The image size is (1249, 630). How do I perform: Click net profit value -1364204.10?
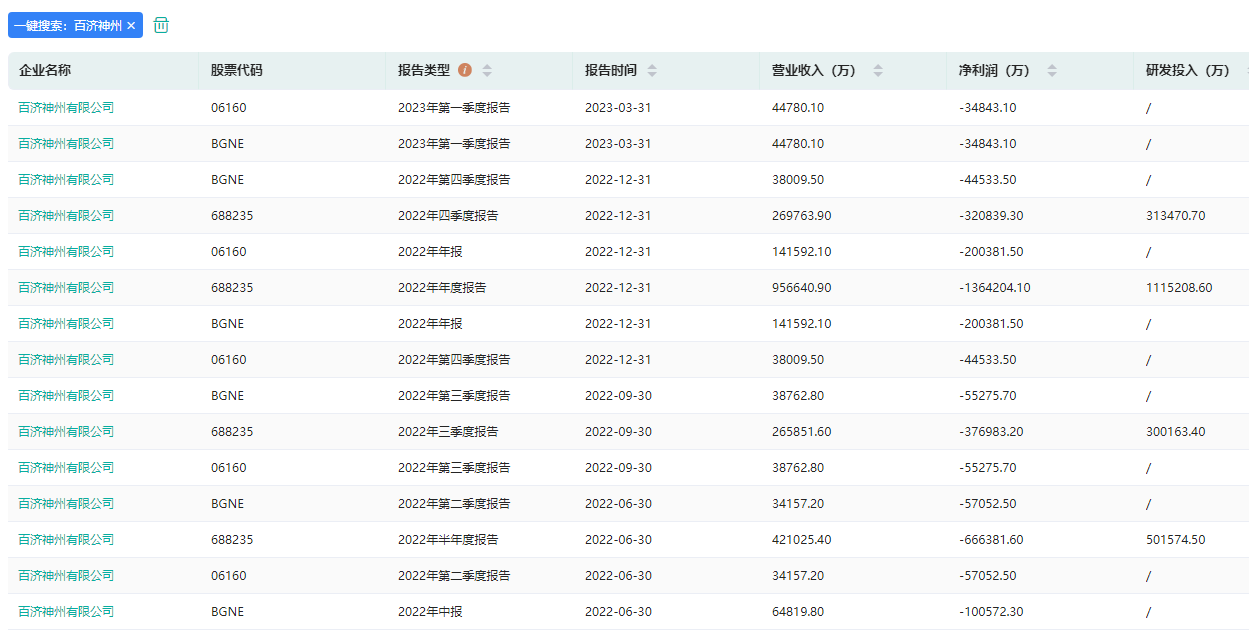995,287
